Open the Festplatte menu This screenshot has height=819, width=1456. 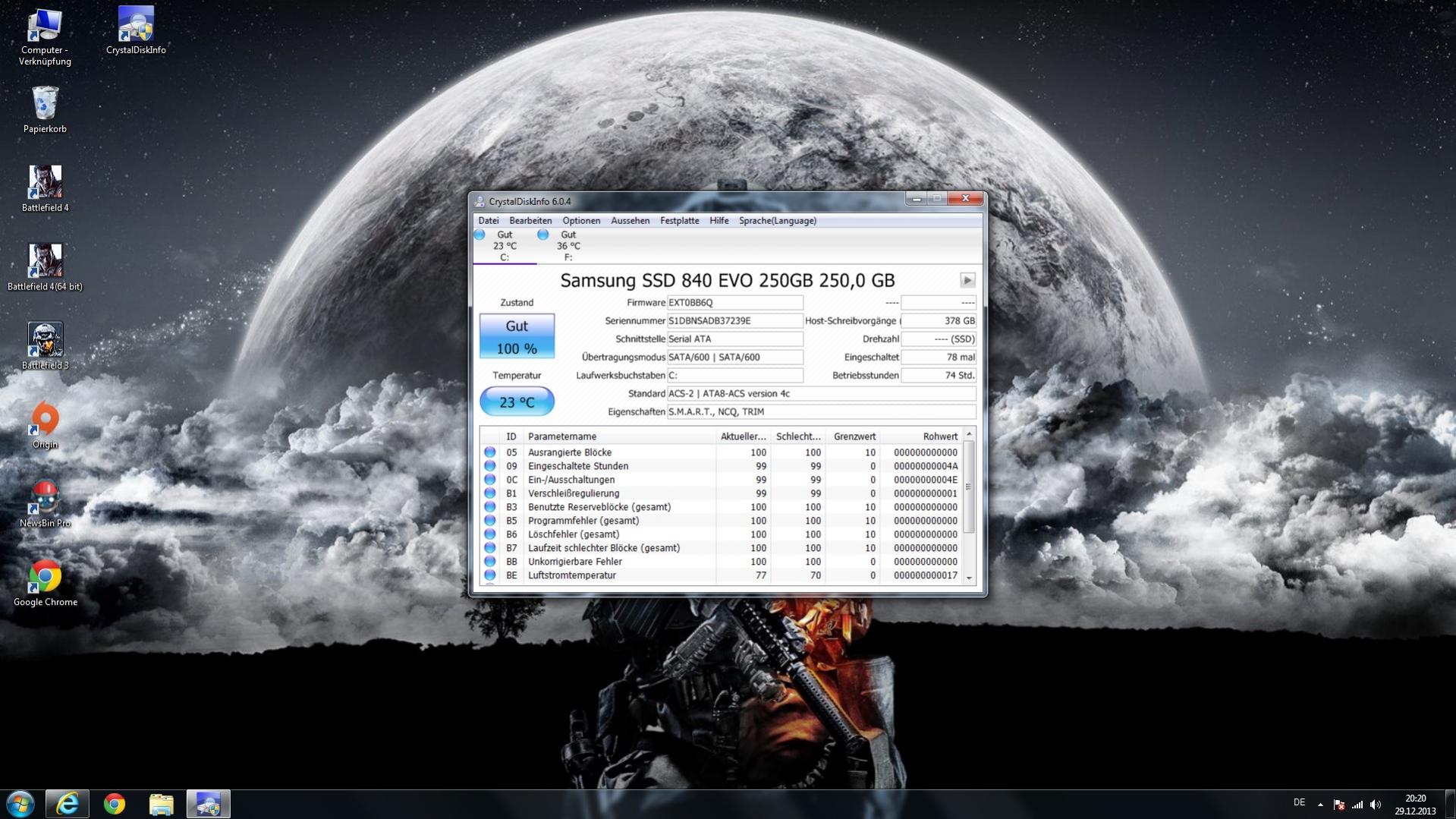tap(679, 221)
